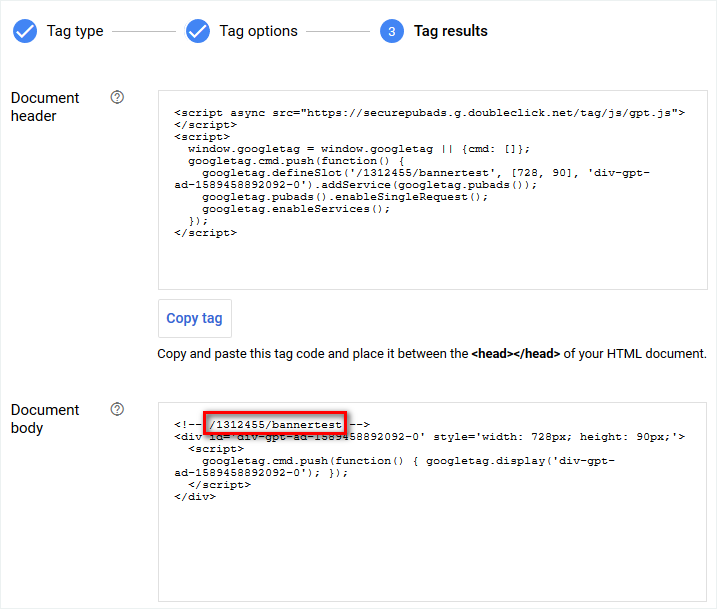Click the Tag options step checkmark icon
This screenshot has width=717, height=609.
click(x=198, y=31)
